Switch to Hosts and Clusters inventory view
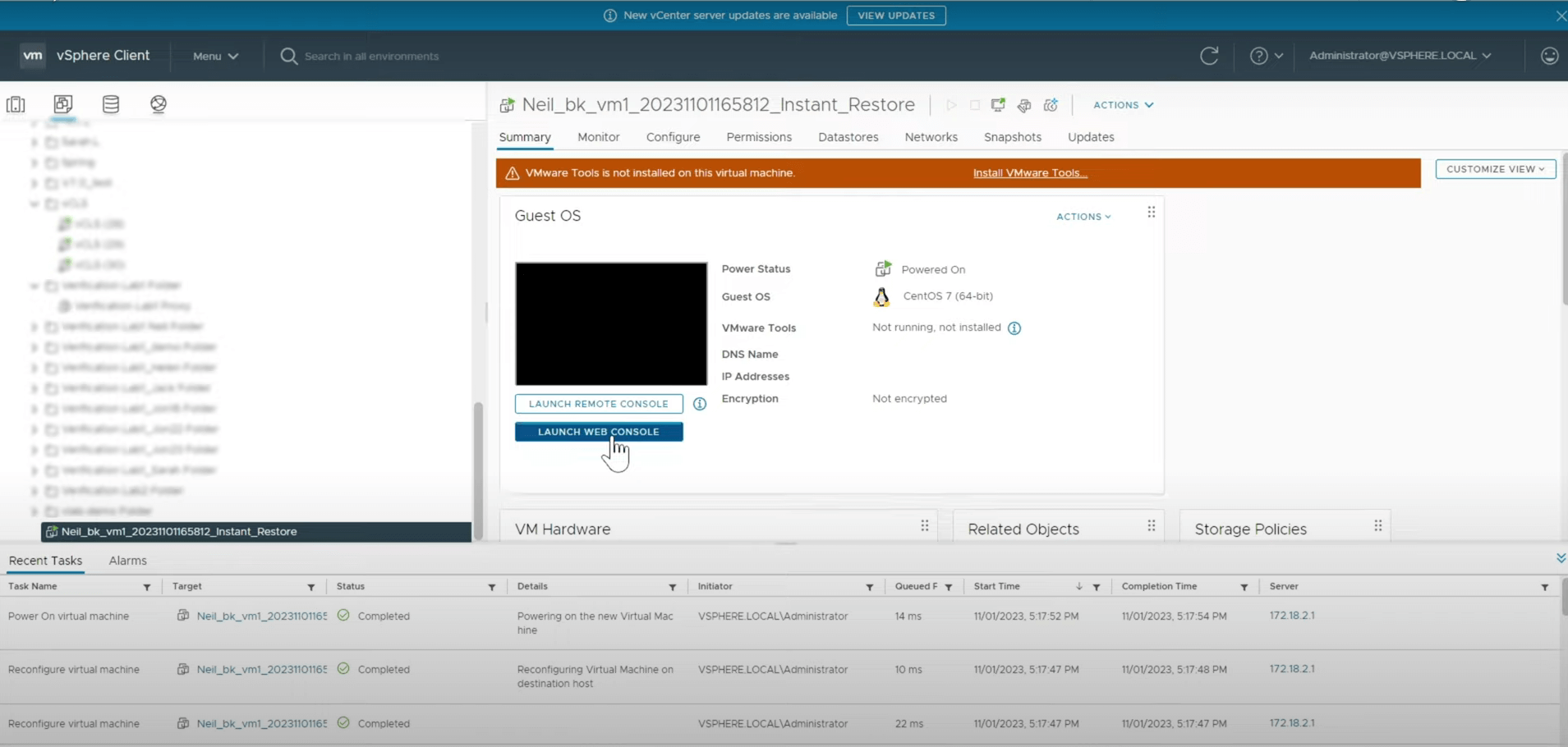The height and width of the screenshot is (747, 1568). [x=16, y=104]
